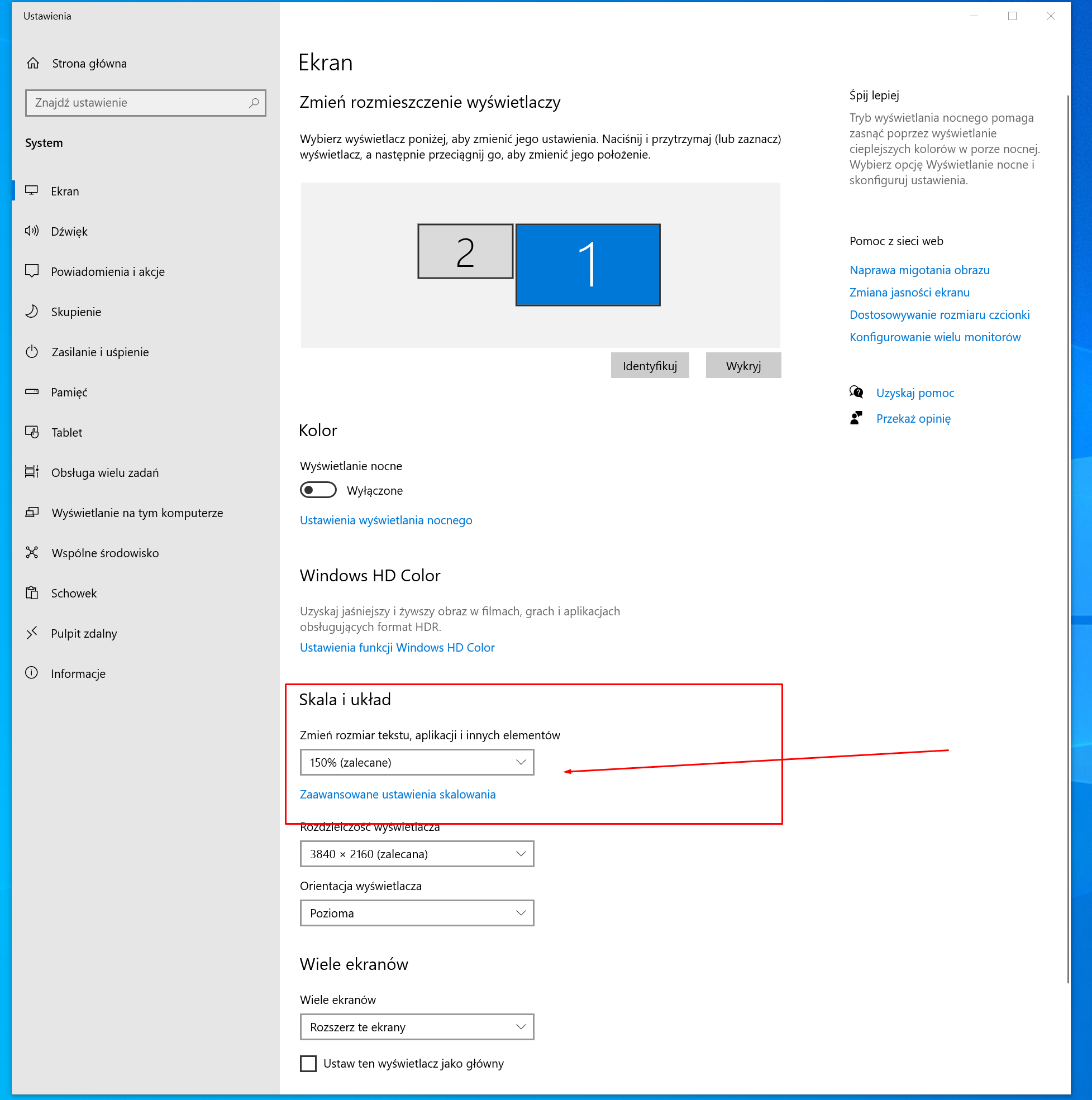Click the search magnifier icon in Znajdź ustawienie
1092x1100 pixels.
[254, 103]
